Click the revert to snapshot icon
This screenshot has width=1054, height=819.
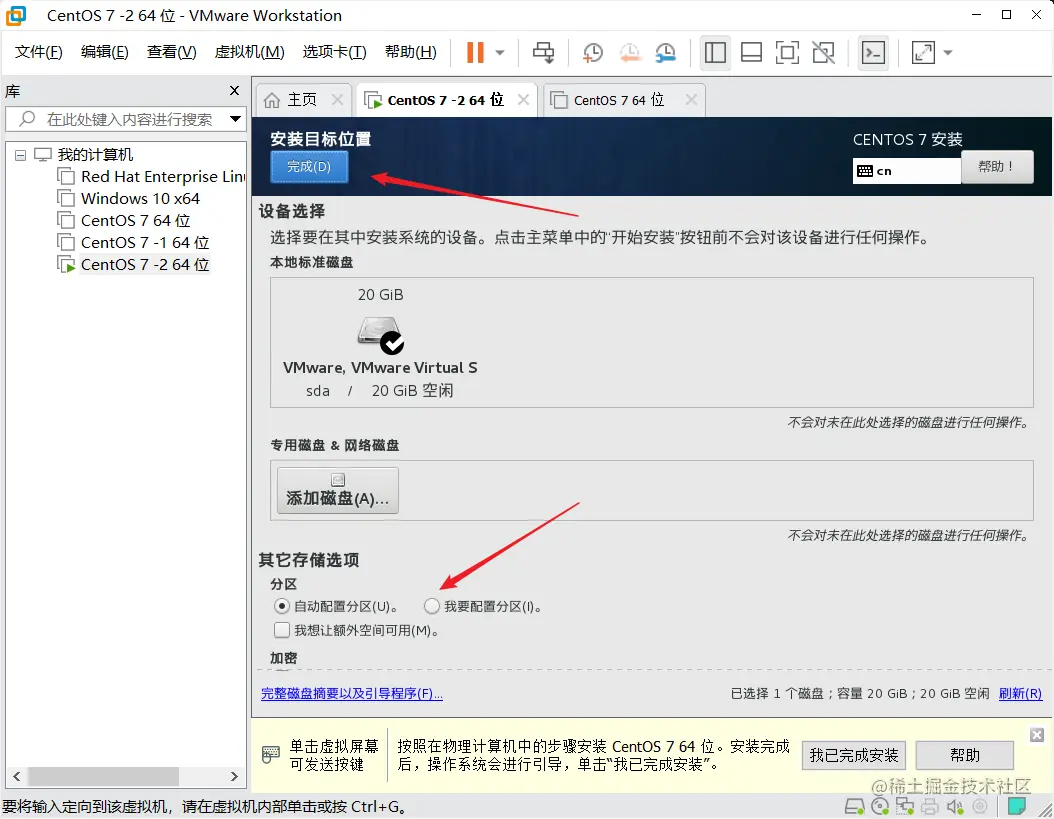[x=629, y=52]
